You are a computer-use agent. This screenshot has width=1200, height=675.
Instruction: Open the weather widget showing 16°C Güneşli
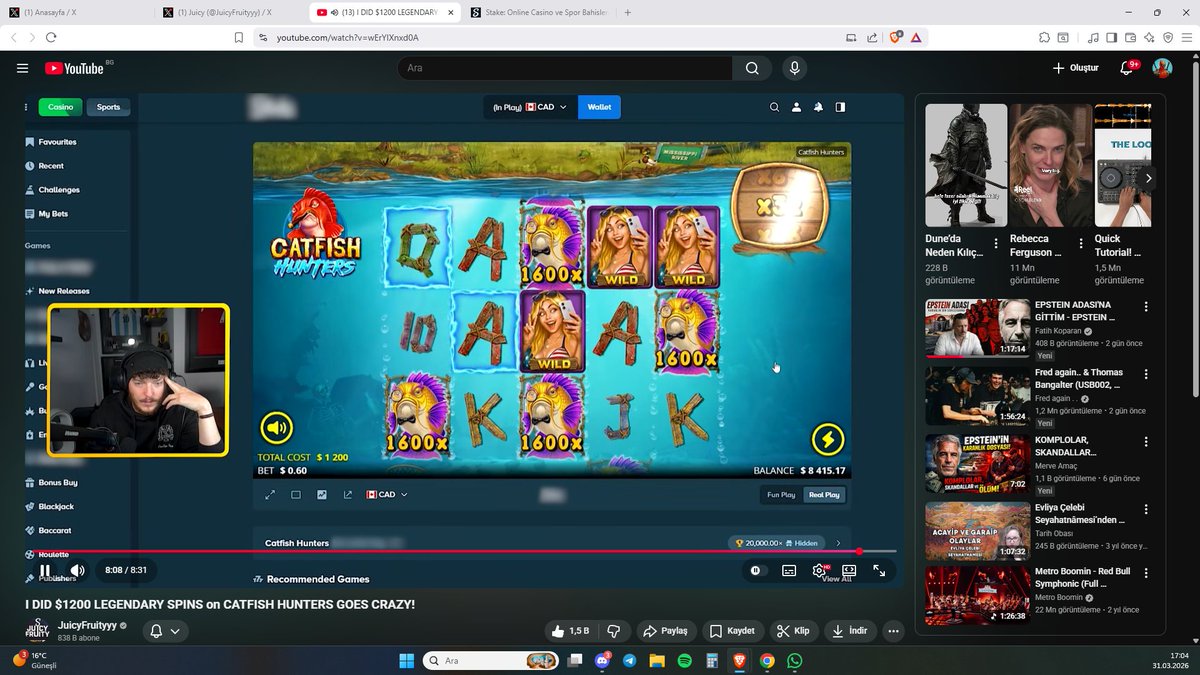click(x=37, y=661)
